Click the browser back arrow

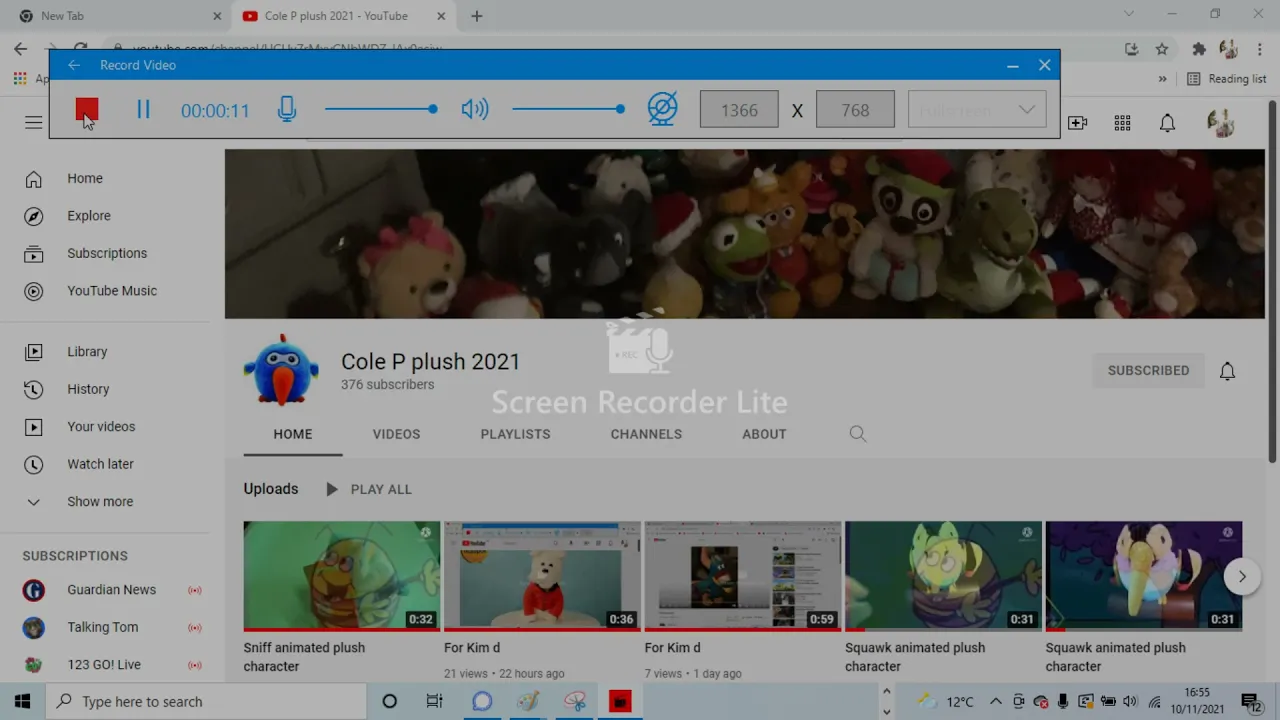tap(21, 49)
